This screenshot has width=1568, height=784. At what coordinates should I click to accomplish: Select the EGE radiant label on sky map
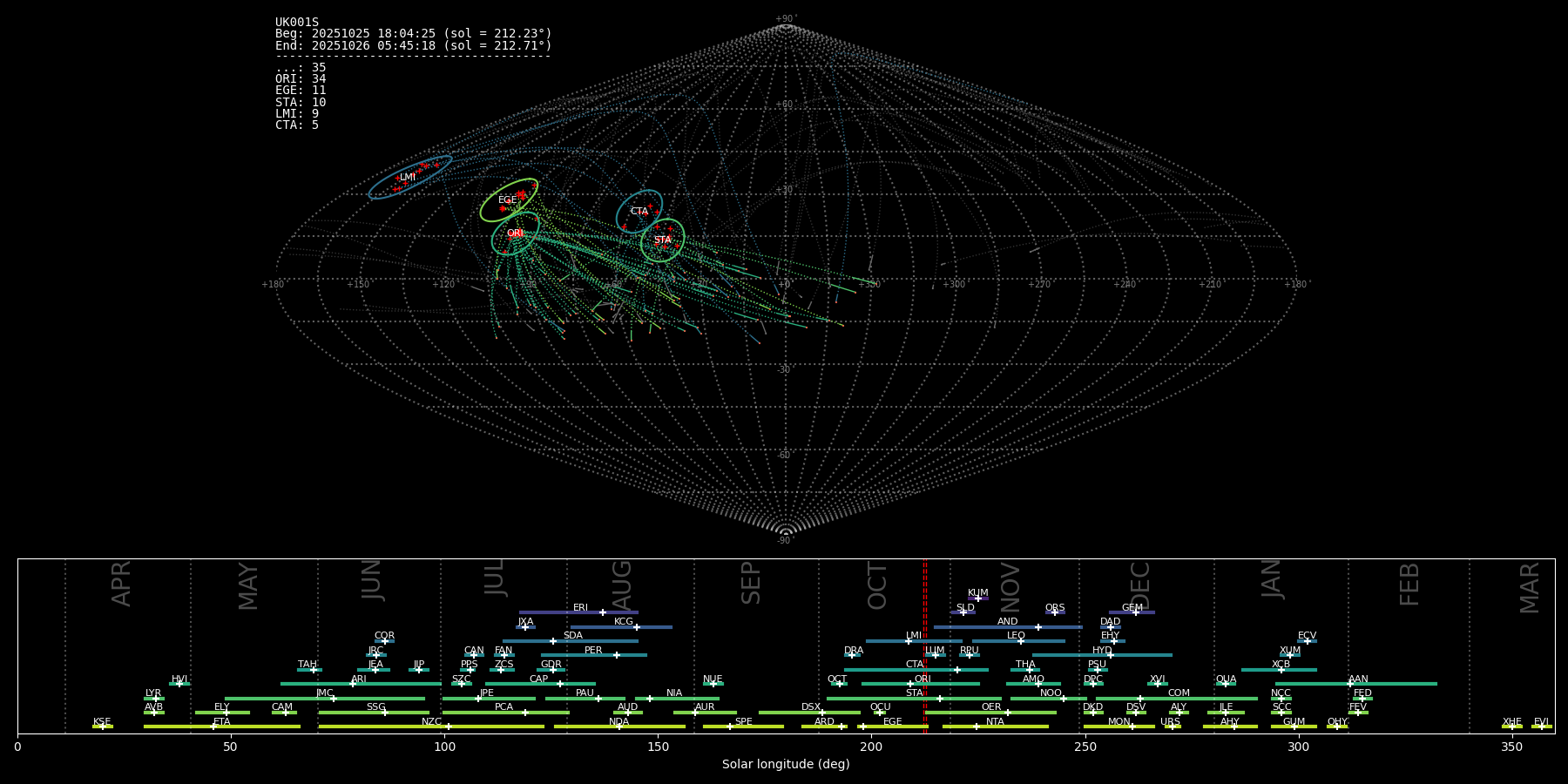(507, 200)
